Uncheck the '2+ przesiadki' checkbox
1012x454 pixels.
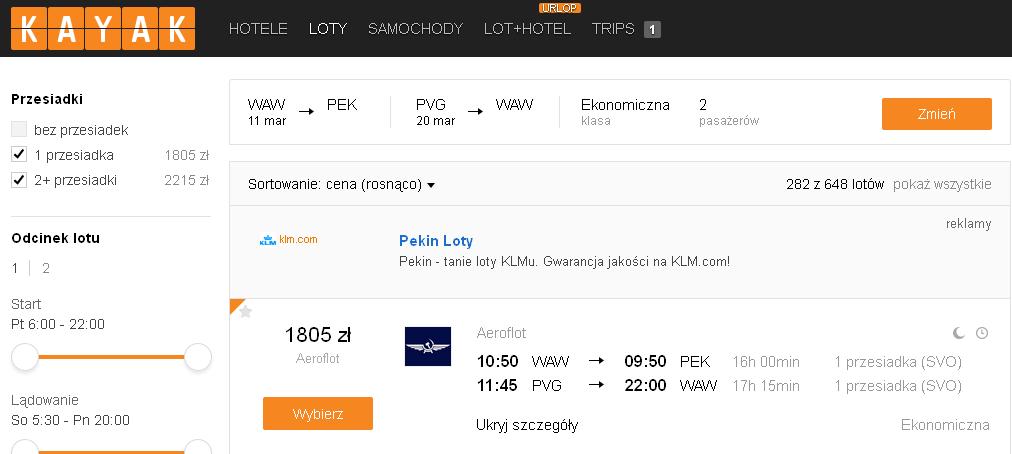tap(19, 180)
